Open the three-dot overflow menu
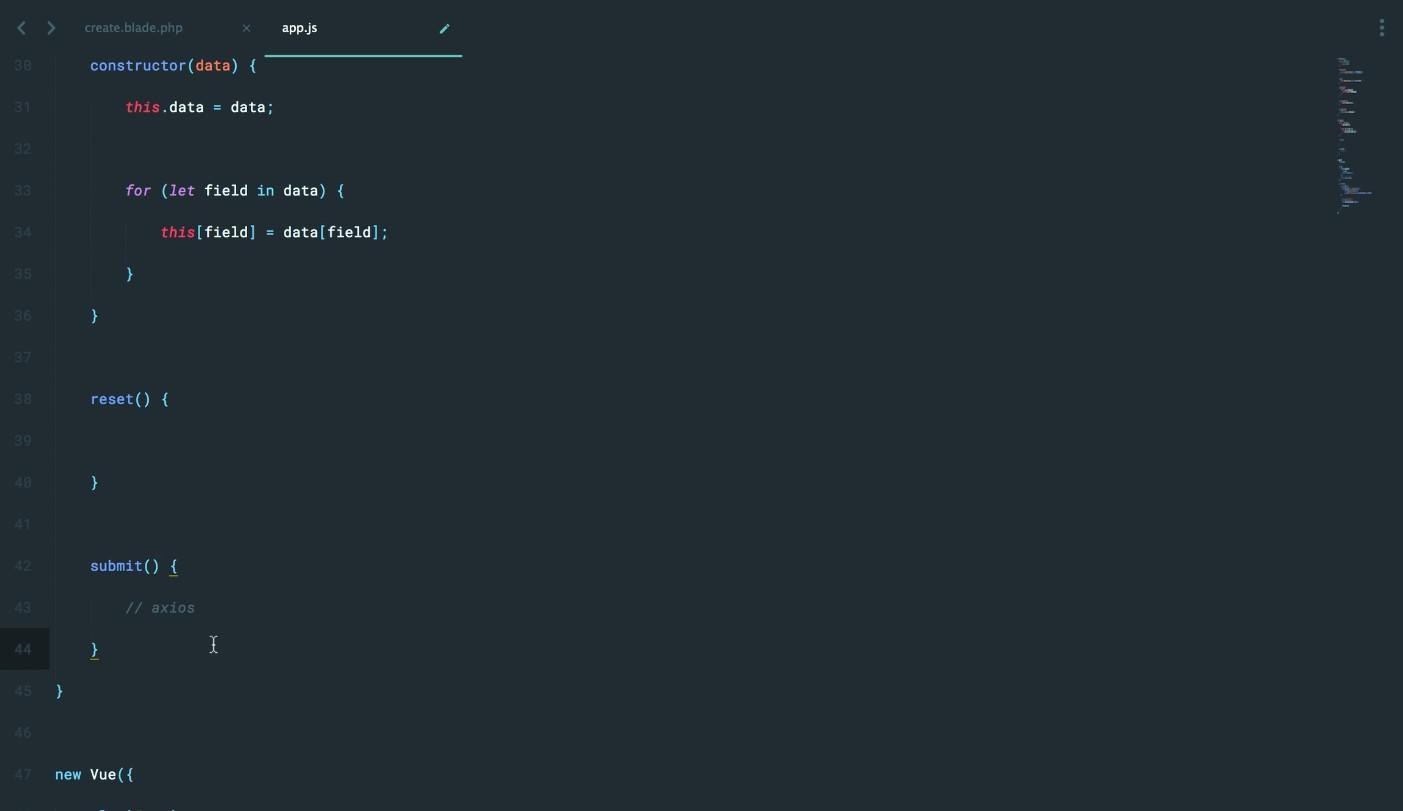The height and width of the screenshot is (811, 1403). 1381,28
